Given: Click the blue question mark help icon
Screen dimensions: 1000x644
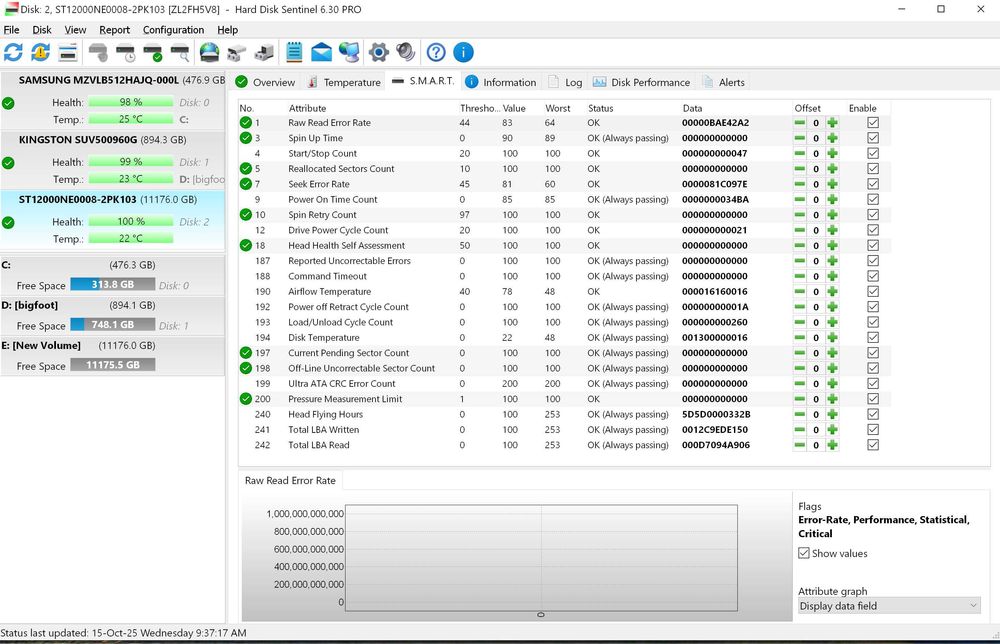Looking at the screenshot, I should pos(436,52).
